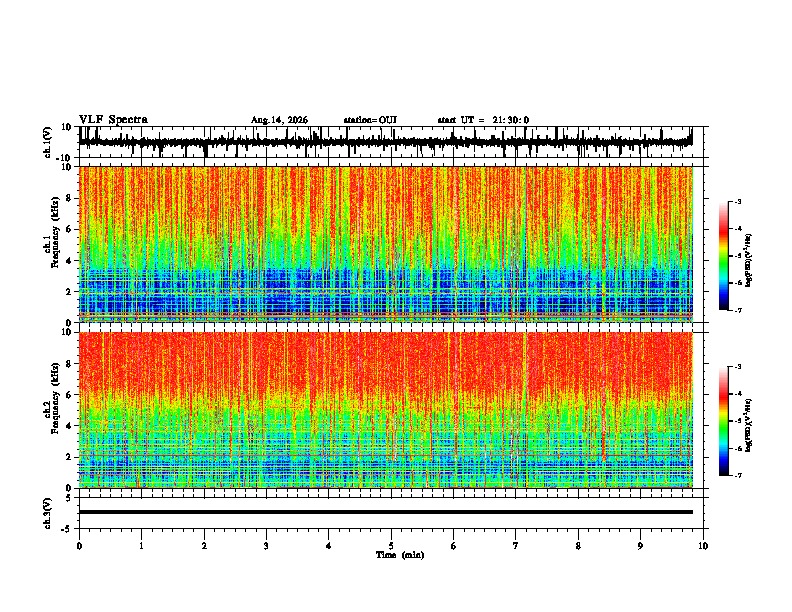Select the "start UT = 21:30: 0" text
Image resolution: width=792 pixels, height=612 pixels.
(483, 120)
